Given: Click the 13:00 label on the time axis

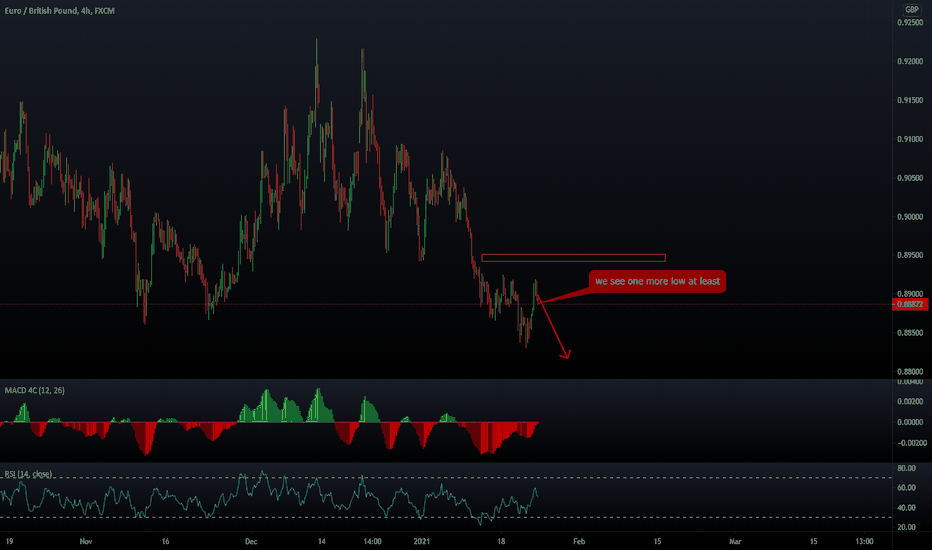Looking at the screenshot, I should [864, 541].
